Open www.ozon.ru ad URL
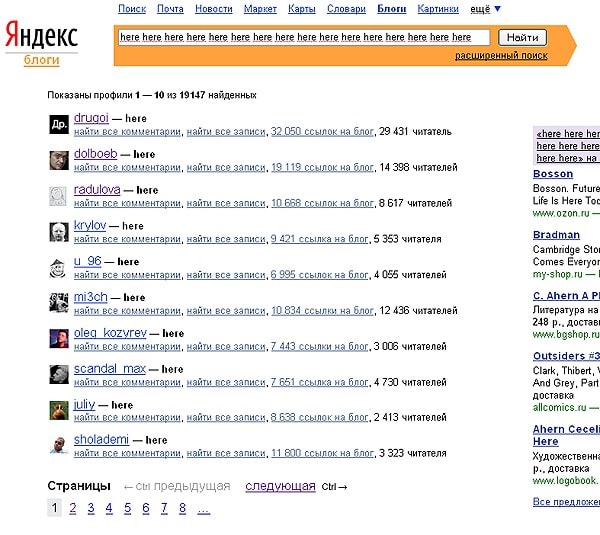 561,214
